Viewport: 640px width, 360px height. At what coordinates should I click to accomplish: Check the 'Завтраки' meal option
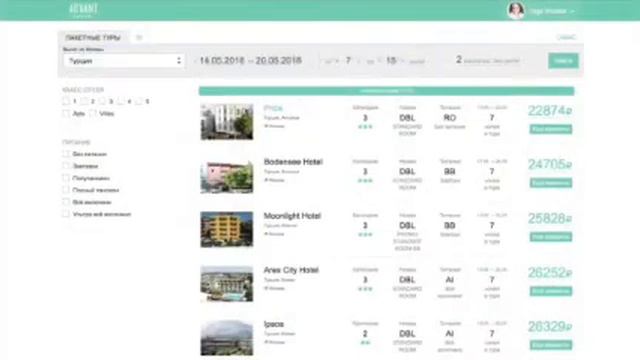(x=66, y=166)
